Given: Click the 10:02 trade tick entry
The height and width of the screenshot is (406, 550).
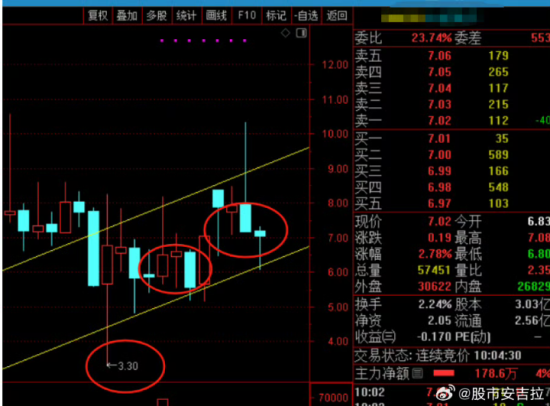Looking at the screenshot, I should pos(452,392).
